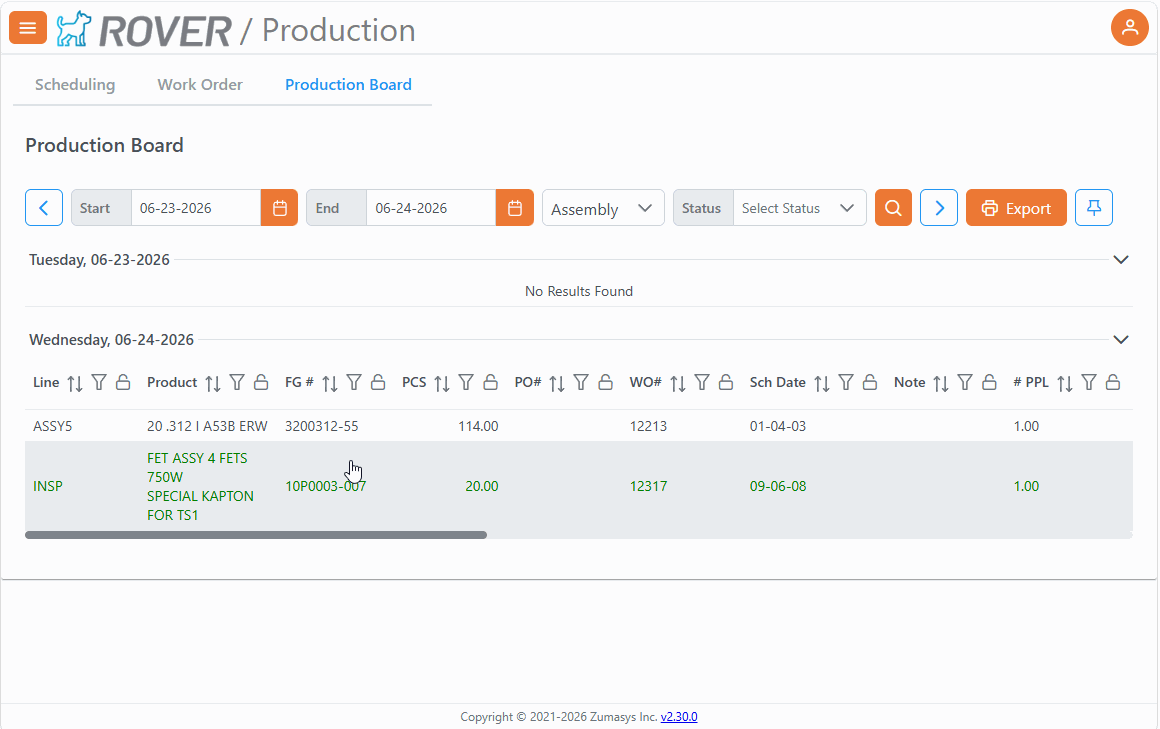Click work order 12317
Viewport: 1160px width, 729px height.
(x=649, y=486)
